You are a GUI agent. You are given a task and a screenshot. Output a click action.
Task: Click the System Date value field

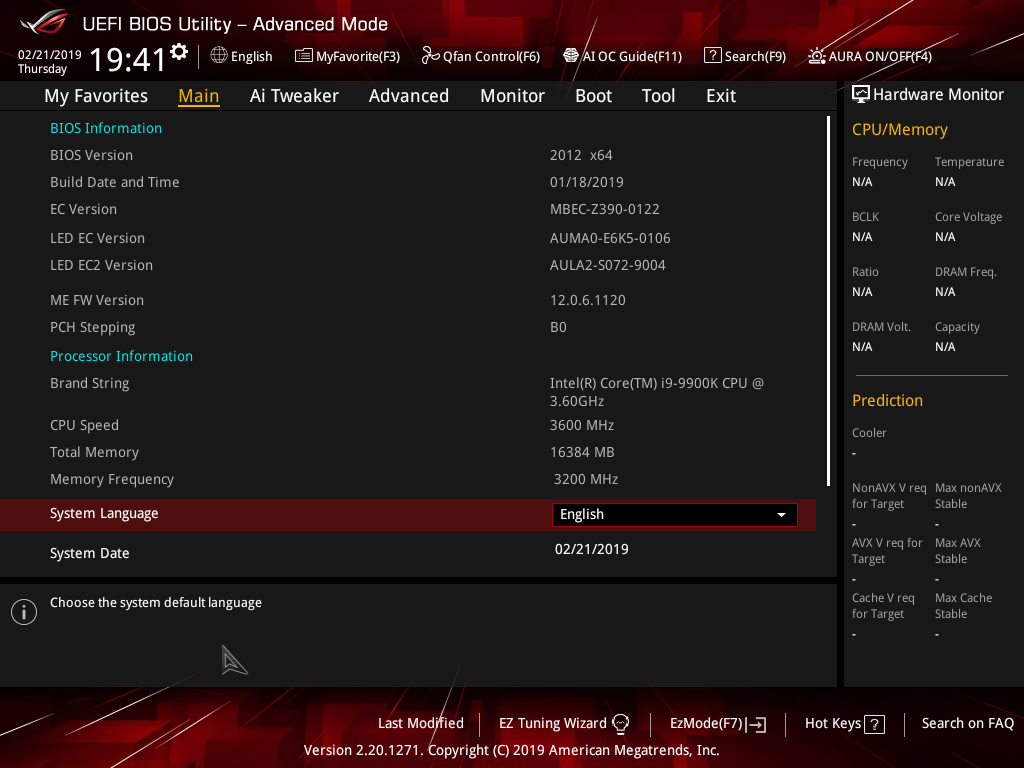592,549
